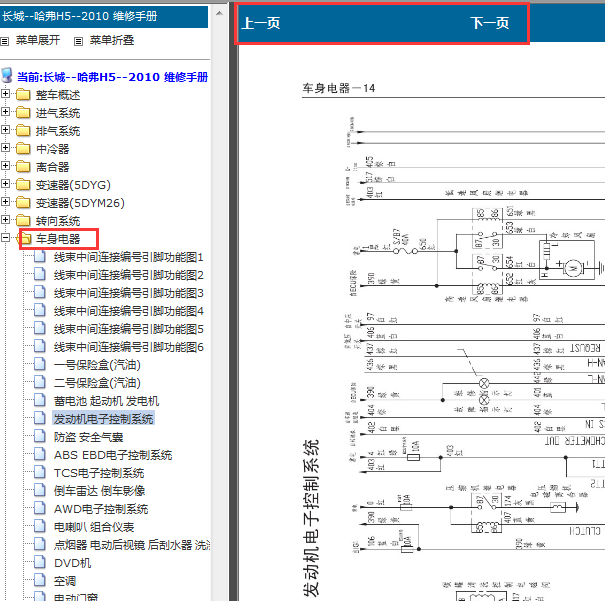Click document icon beside 空调
Screen dimensions: 605x601
40,580
